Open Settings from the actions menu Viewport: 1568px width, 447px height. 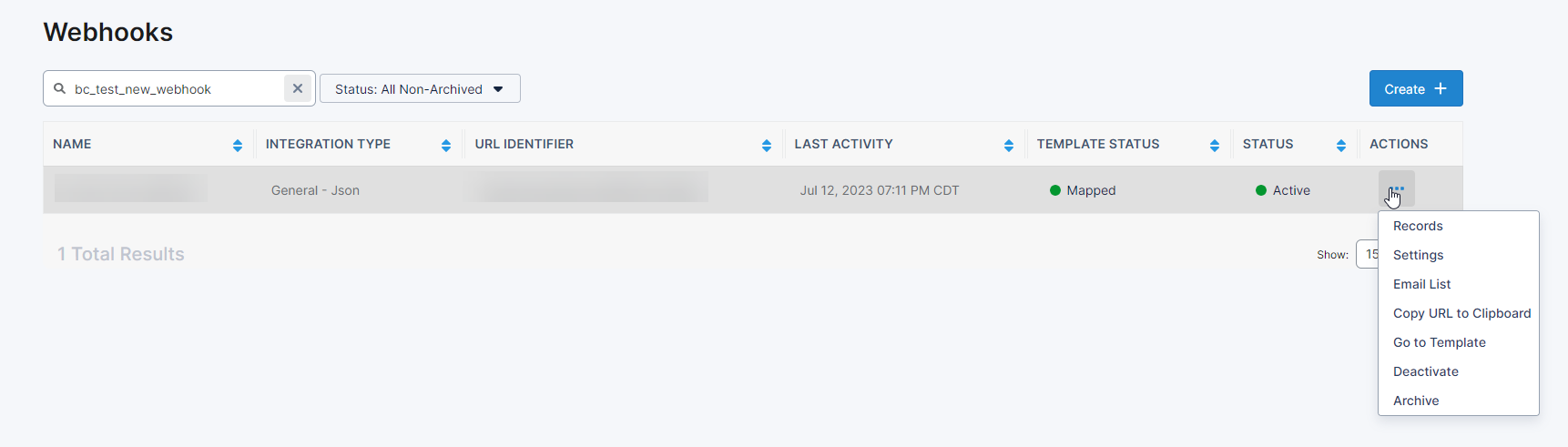[1418, 255]
